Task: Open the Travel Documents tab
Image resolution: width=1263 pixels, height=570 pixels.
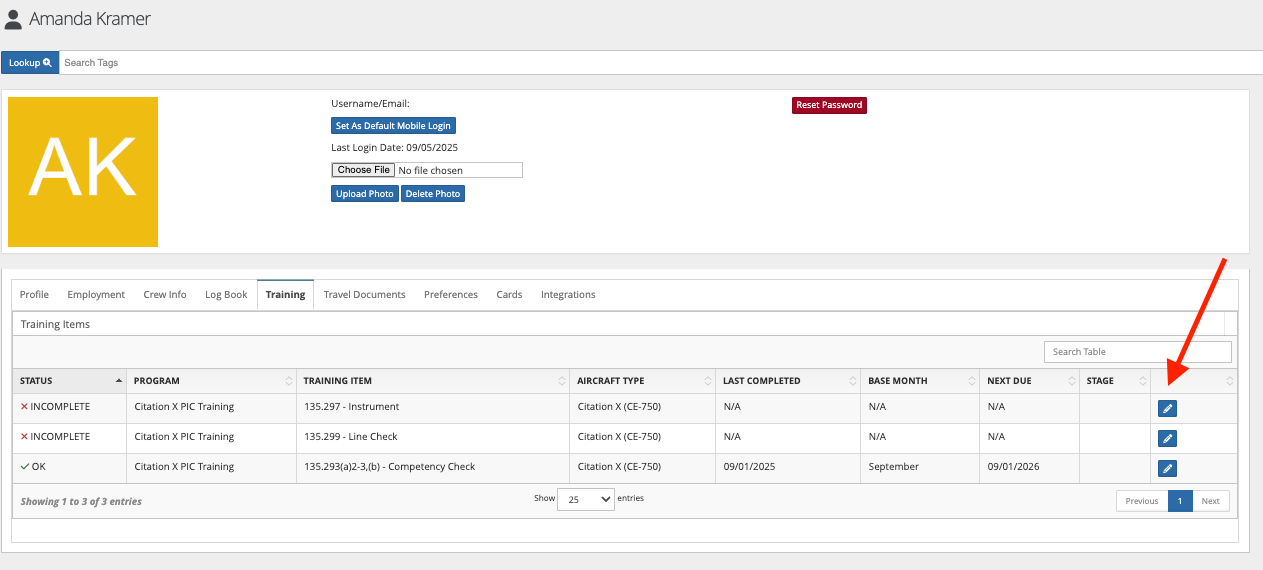Action: [364, 295]
